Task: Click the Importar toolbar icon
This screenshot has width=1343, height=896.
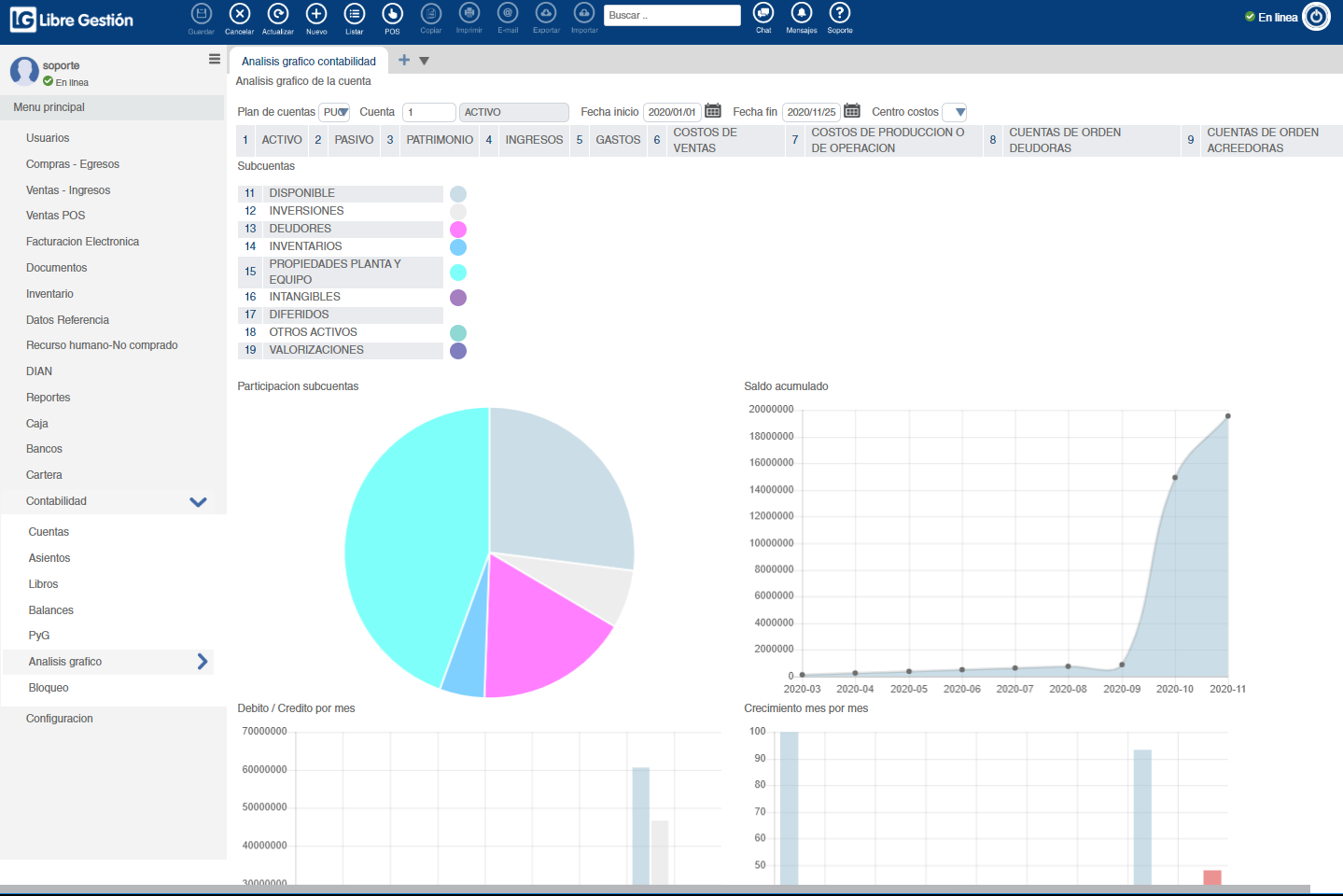Action: [584, 13]
